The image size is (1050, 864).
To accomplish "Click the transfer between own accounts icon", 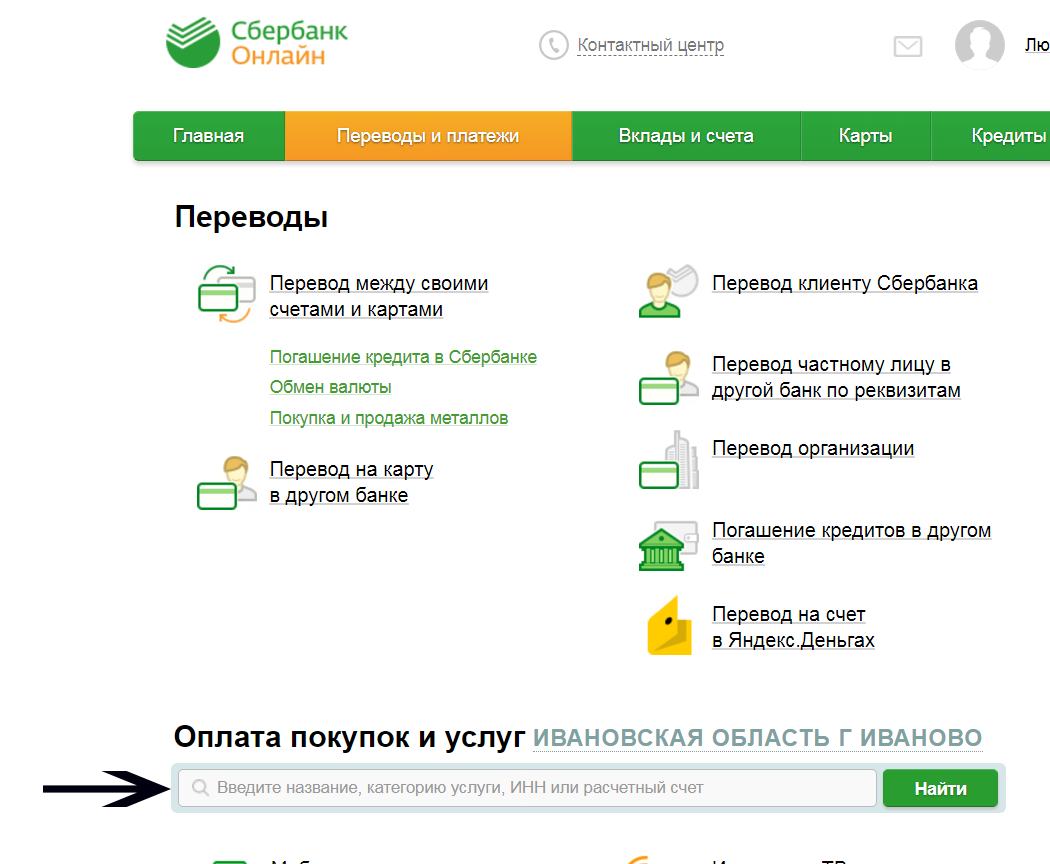I will click(226, 295).
